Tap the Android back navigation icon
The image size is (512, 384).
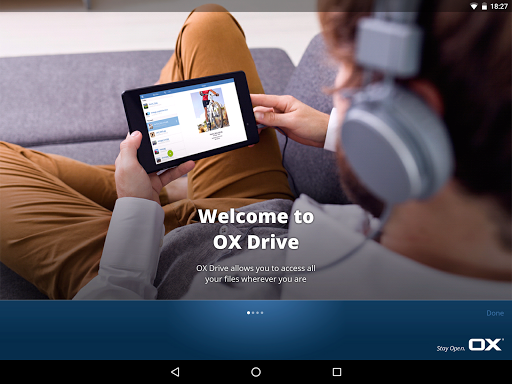175,372
